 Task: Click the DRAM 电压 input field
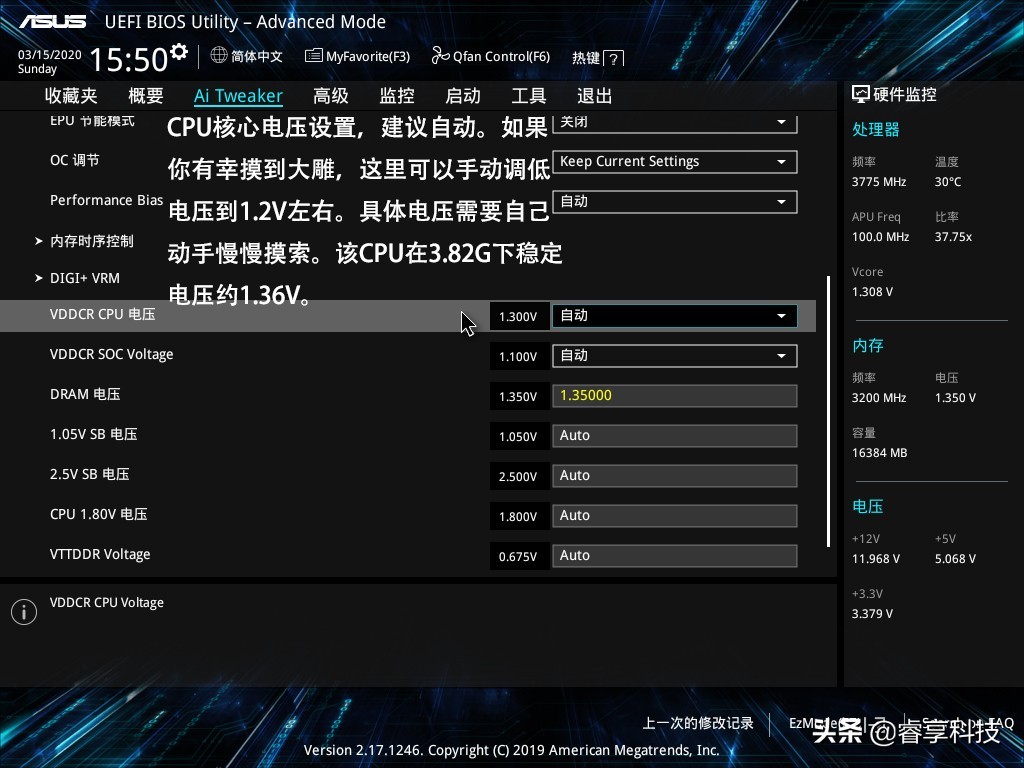coord(674,396)
